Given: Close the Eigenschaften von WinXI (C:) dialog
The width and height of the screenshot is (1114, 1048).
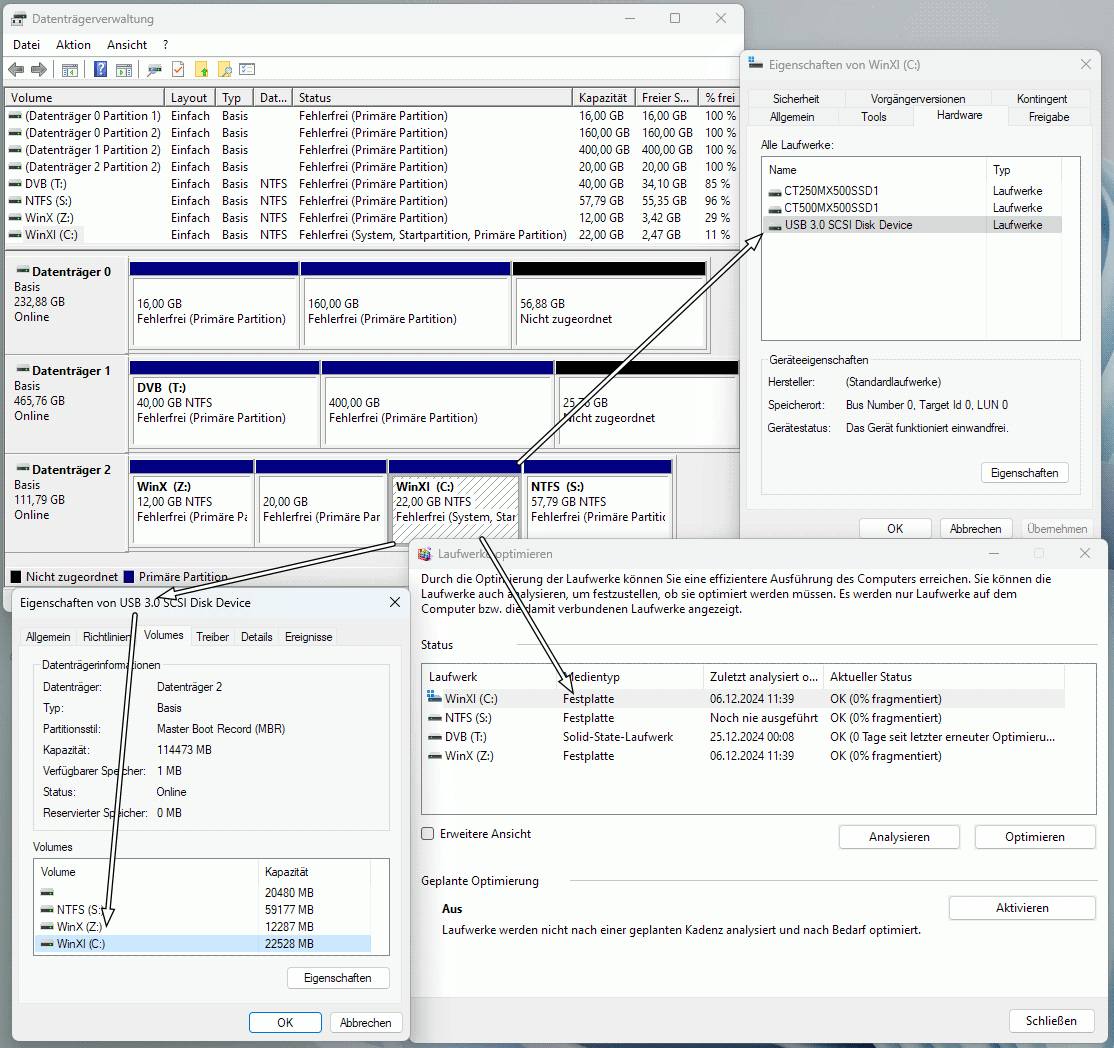Looking at the screenshot, I should [1086, 65].
